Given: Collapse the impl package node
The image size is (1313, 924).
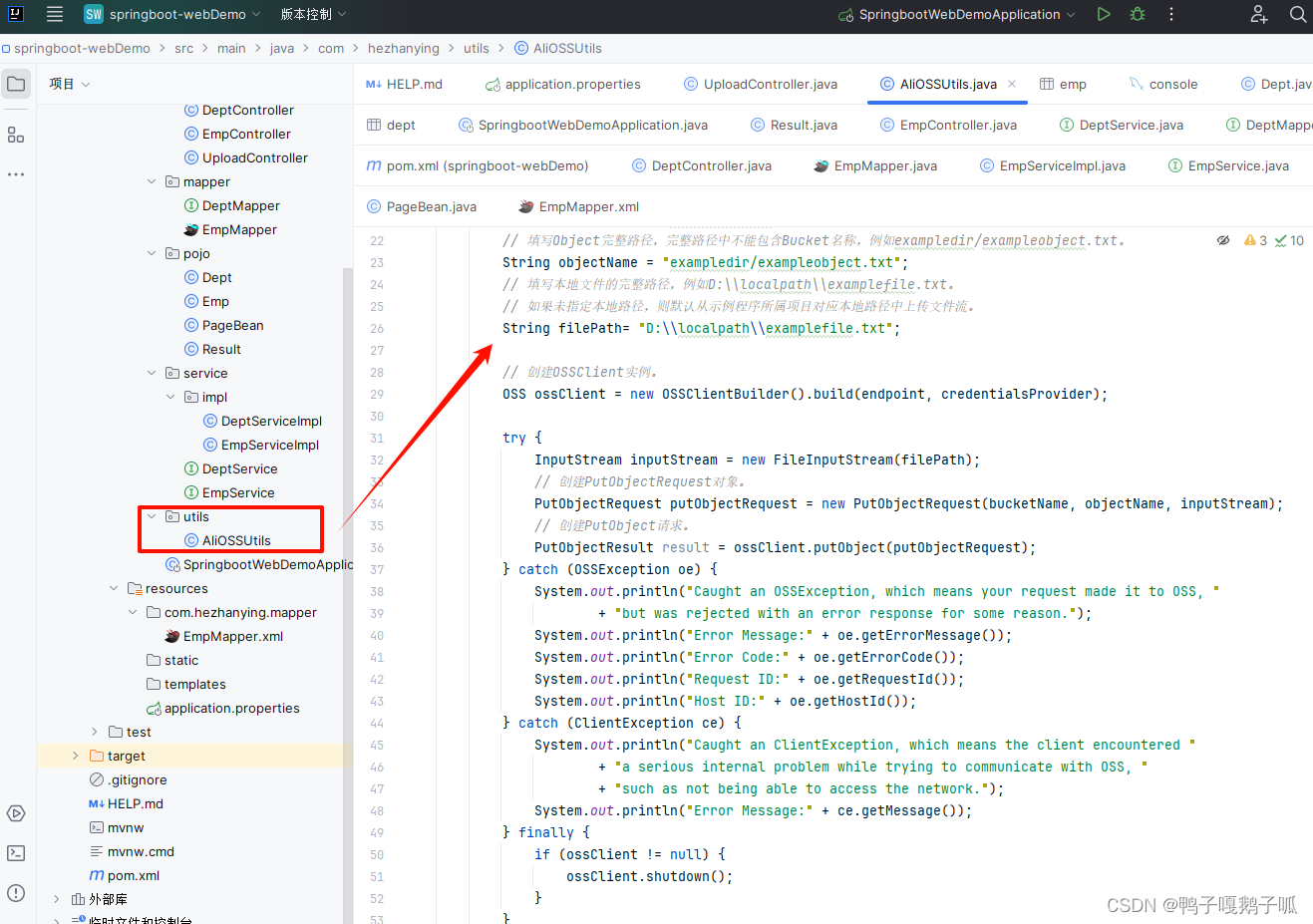Looking at the screenshot, I should (170, 397).
